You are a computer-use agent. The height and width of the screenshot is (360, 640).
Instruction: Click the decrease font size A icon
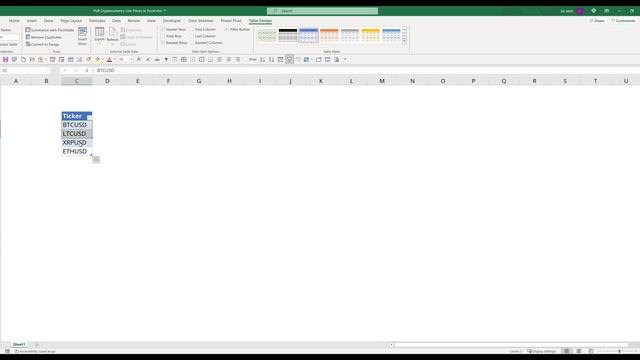point(148,60)
